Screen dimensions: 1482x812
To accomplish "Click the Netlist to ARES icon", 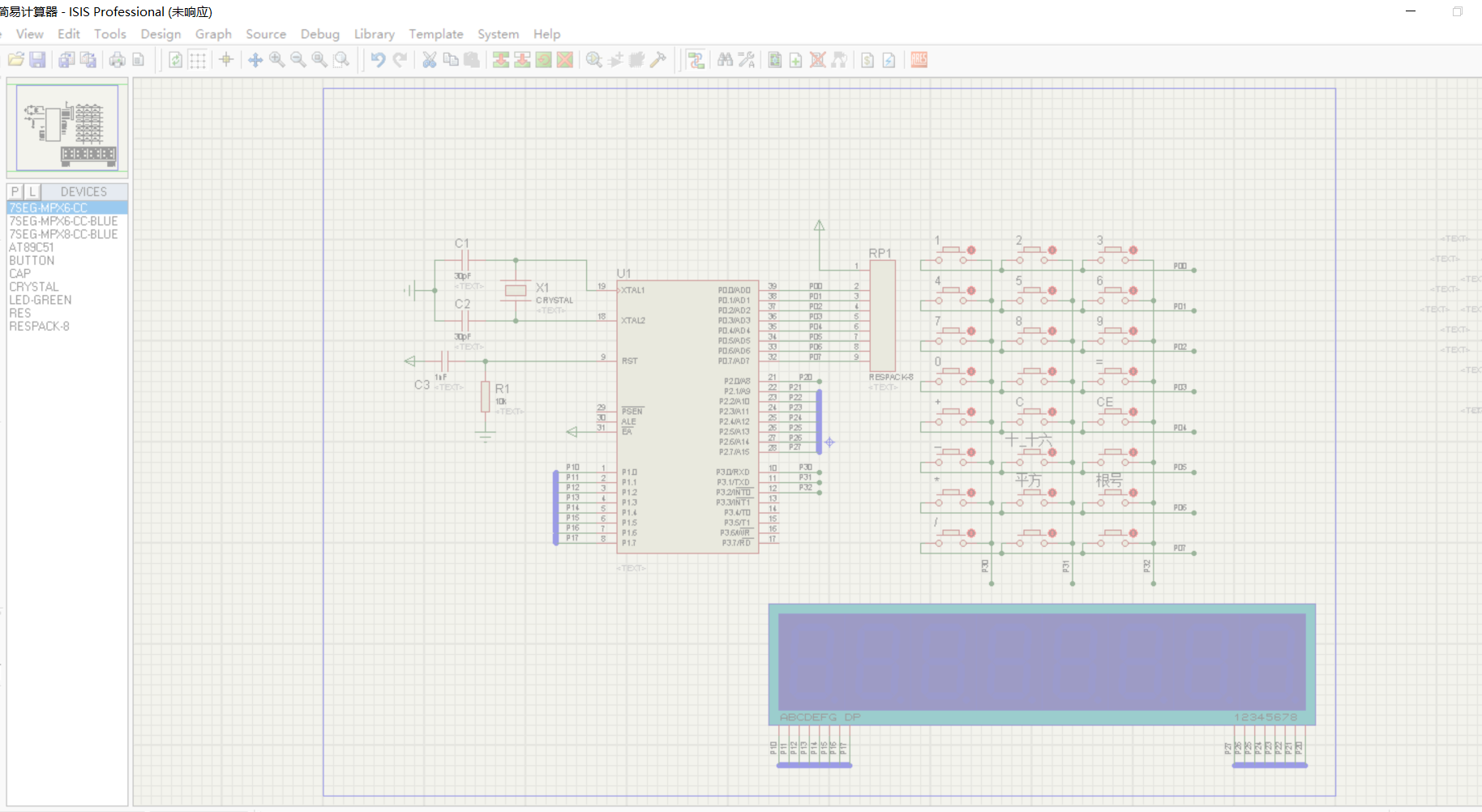I will pyautogui.click(x=919, y=60).
